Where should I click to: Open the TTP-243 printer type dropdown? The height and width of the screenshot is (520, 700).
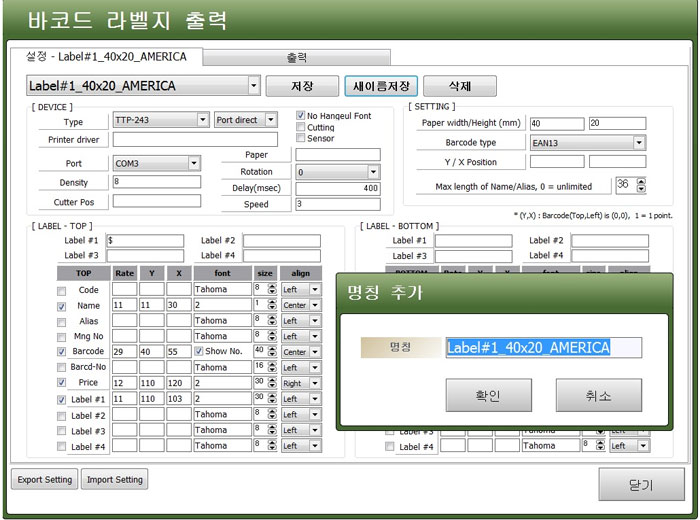(203, 120)
